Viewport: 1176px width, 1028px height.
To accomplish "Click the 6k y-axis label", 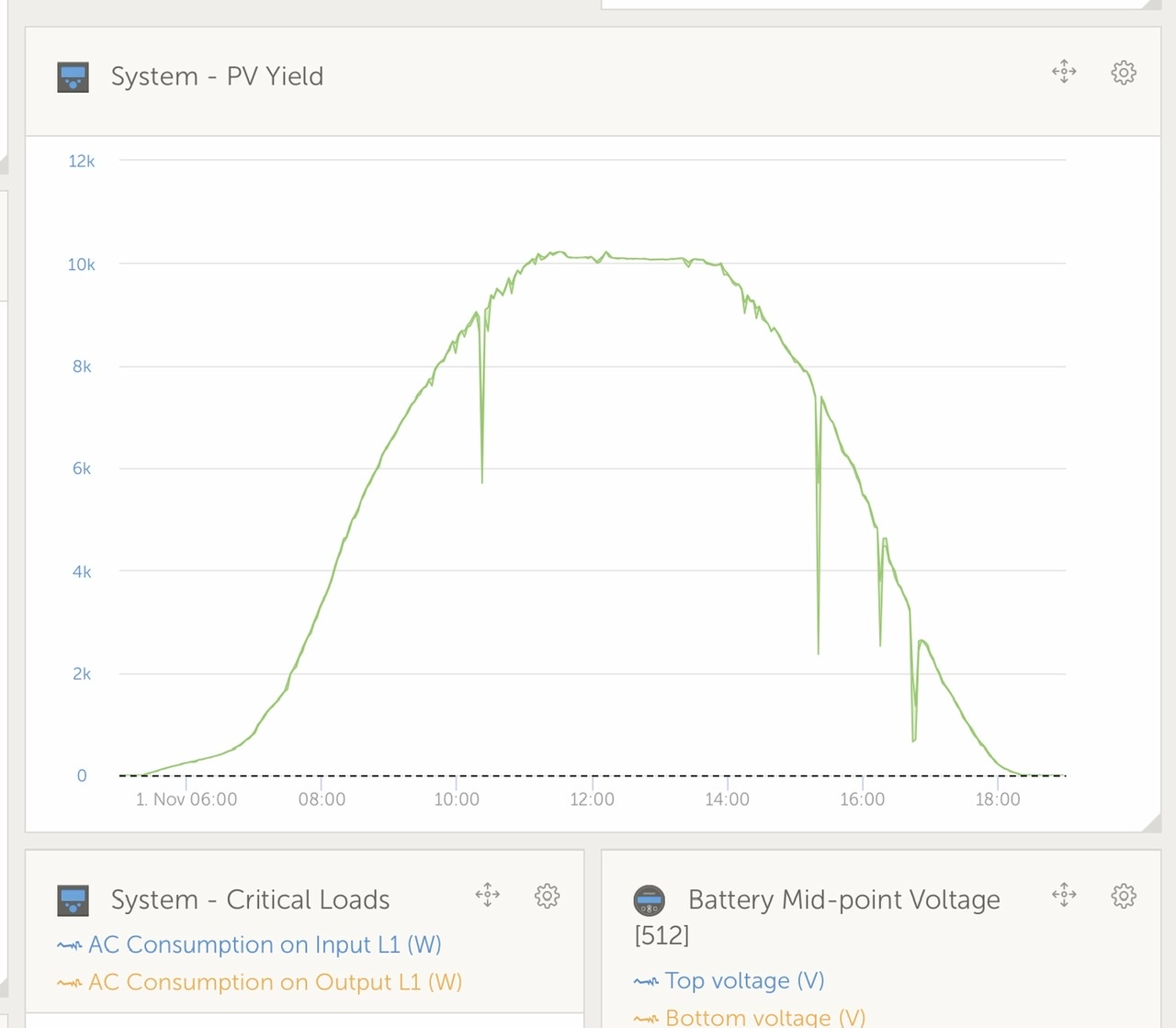I will click(82, 469).
